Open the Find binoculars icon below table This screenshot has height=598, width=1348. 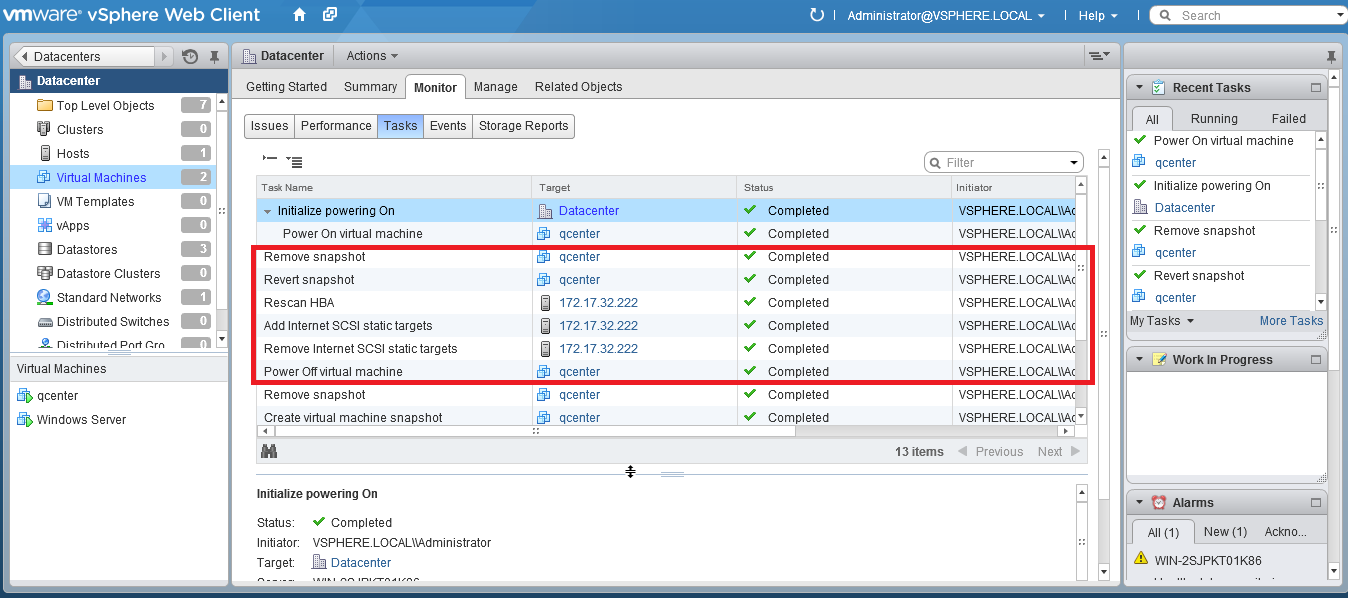(x=268, y=451)
